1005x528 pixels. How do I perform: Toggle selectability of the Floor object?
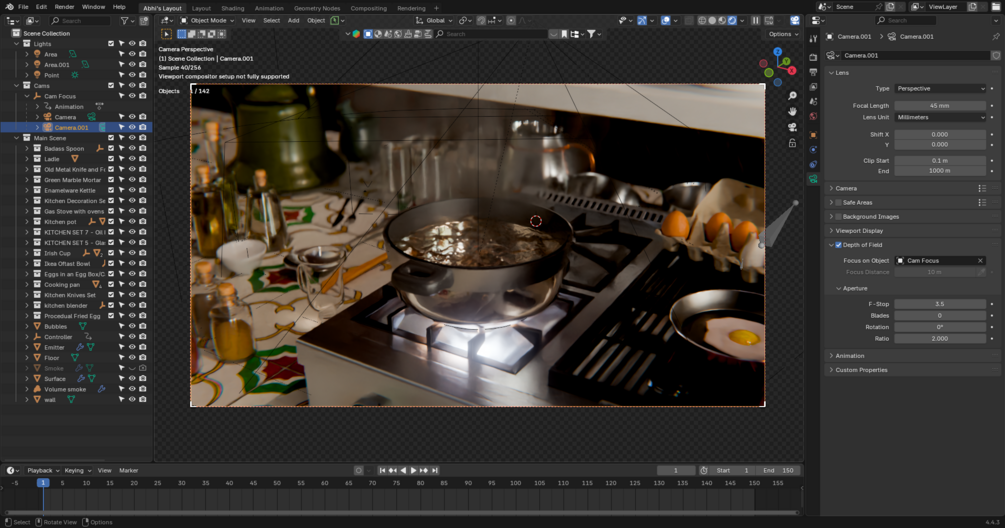tap(121, 358)
